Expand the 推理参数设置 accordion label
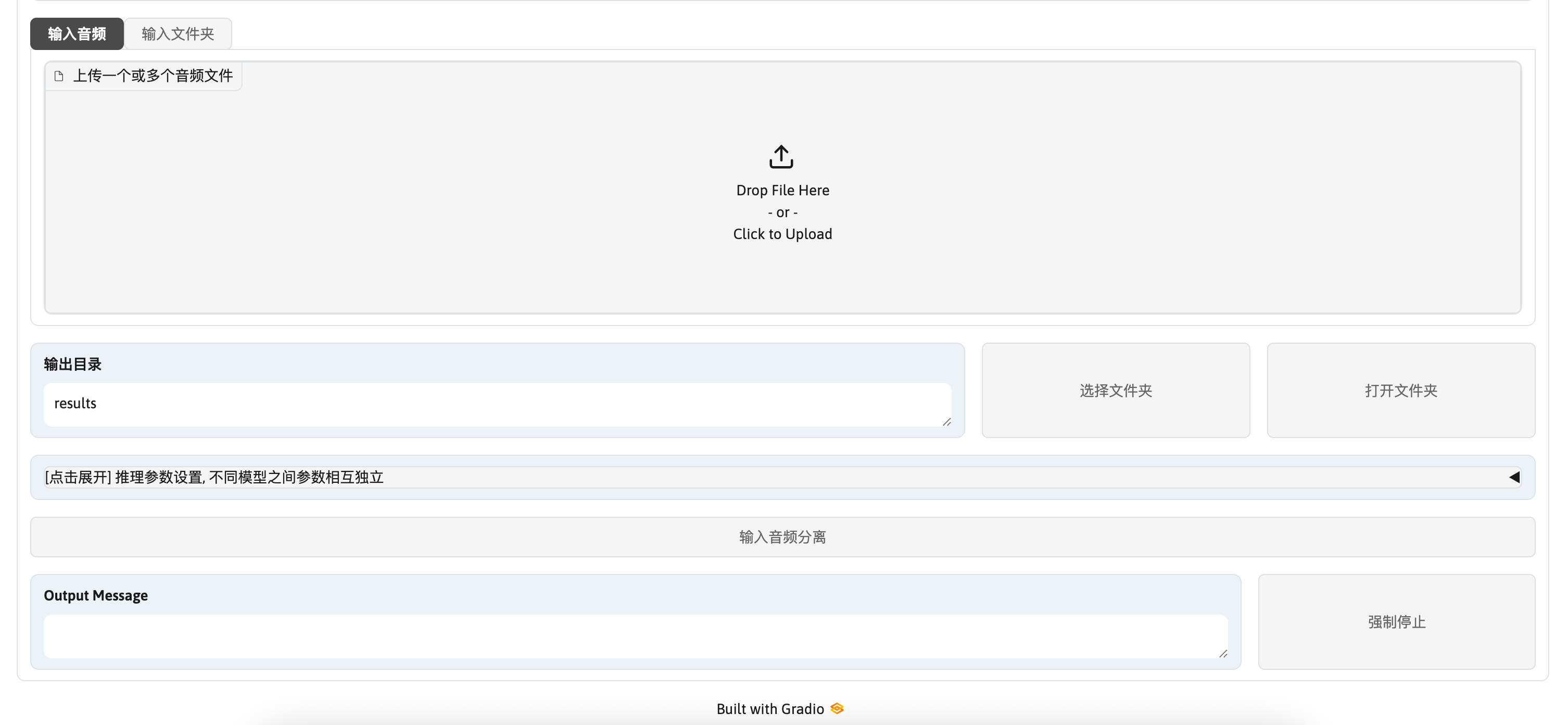Image resolution: width=1568 pixels, height=725 pixels. (214, 477)
